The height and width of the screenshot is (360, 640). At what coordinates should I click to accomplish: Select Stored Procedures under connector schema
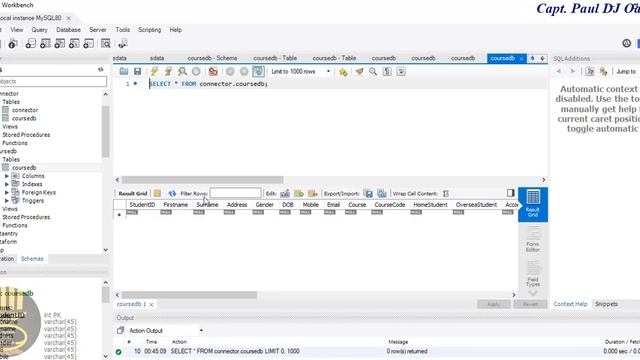click(x=26, y=135)
